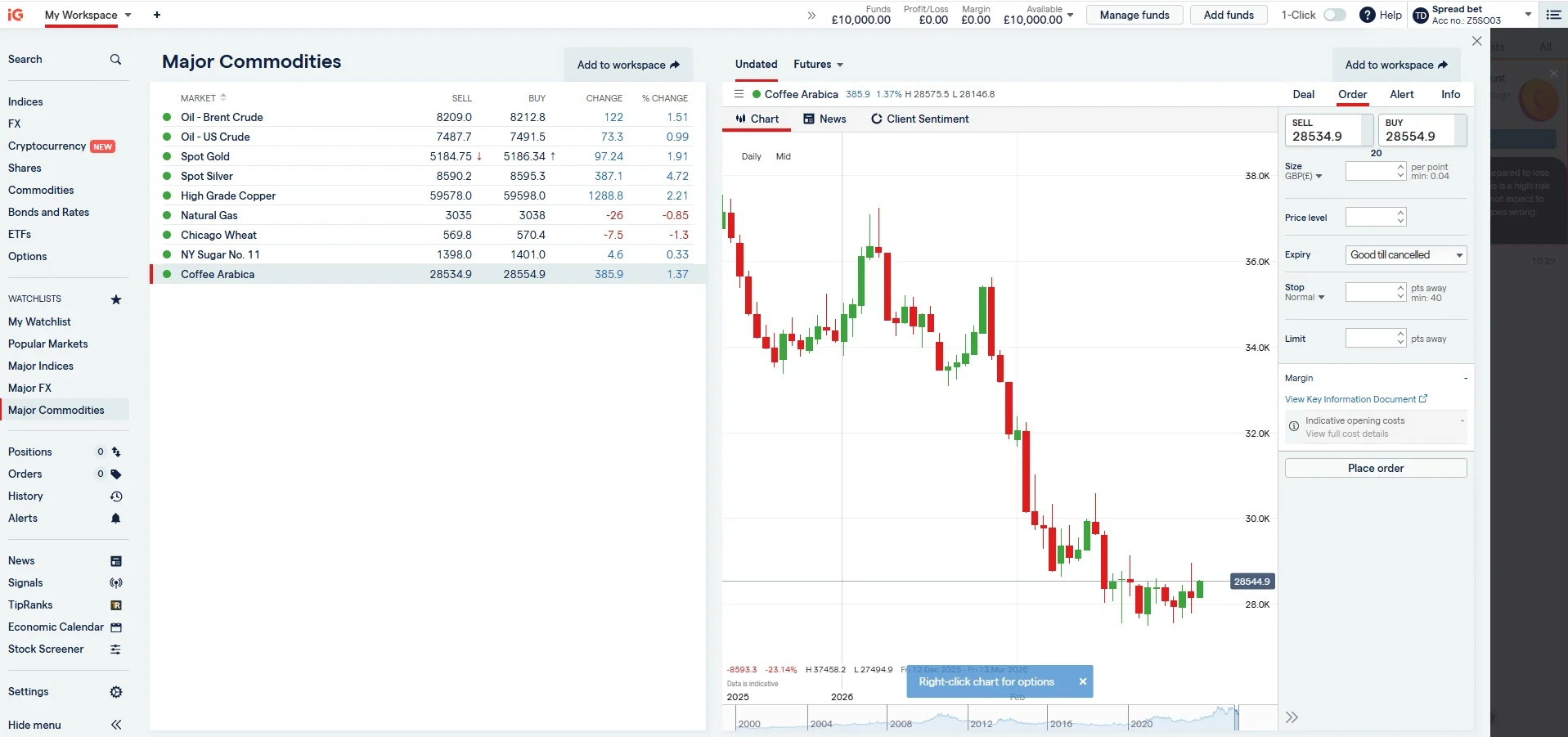This screenshot has height=737, width=1568.
Task: Click the star icon next to Watchlists
Action: 115,299
